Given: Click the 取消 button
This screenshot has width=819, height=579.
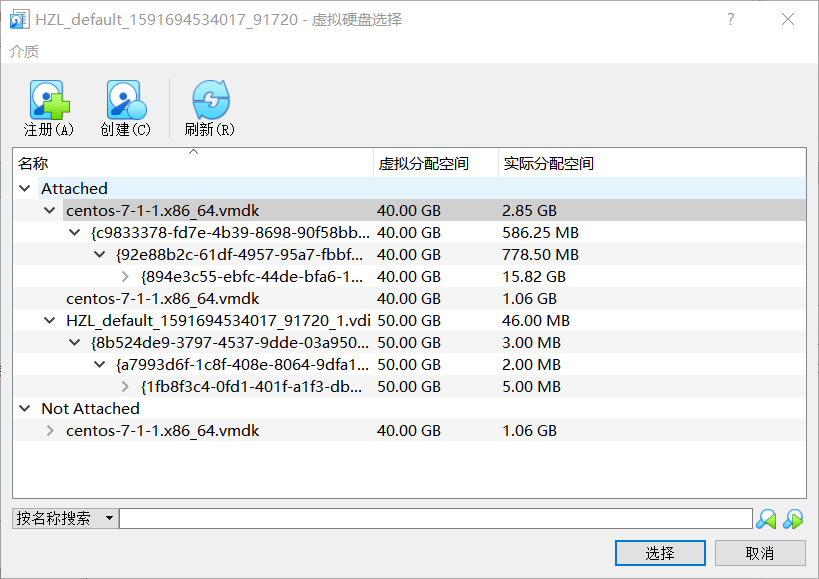Looking at the screenshot, I should pos(760,553).
